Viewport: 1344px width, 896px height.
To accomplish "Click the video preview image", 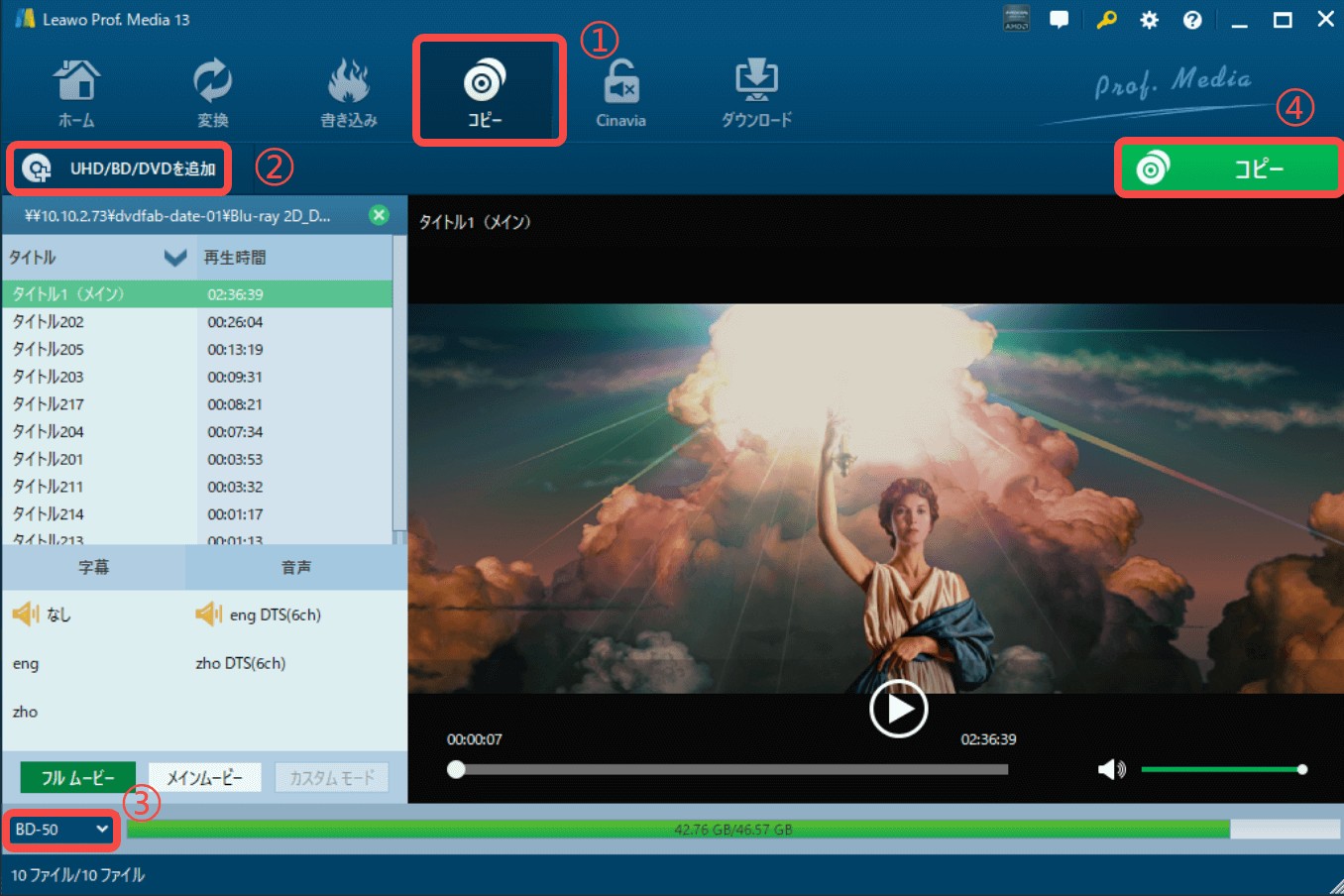I will coord(876,498).
